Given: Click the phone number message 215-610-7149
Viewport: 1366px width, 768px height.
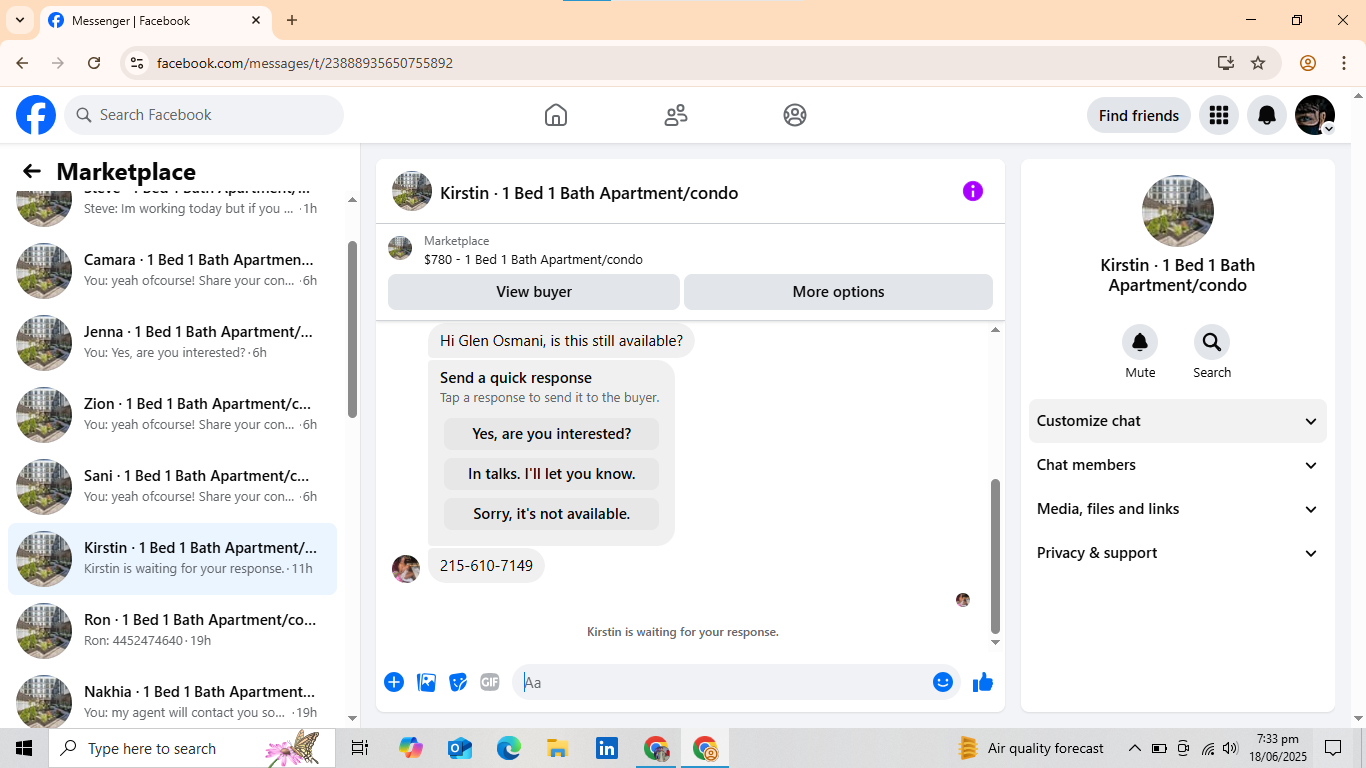Looking at the screenshot, I should 486,566.
